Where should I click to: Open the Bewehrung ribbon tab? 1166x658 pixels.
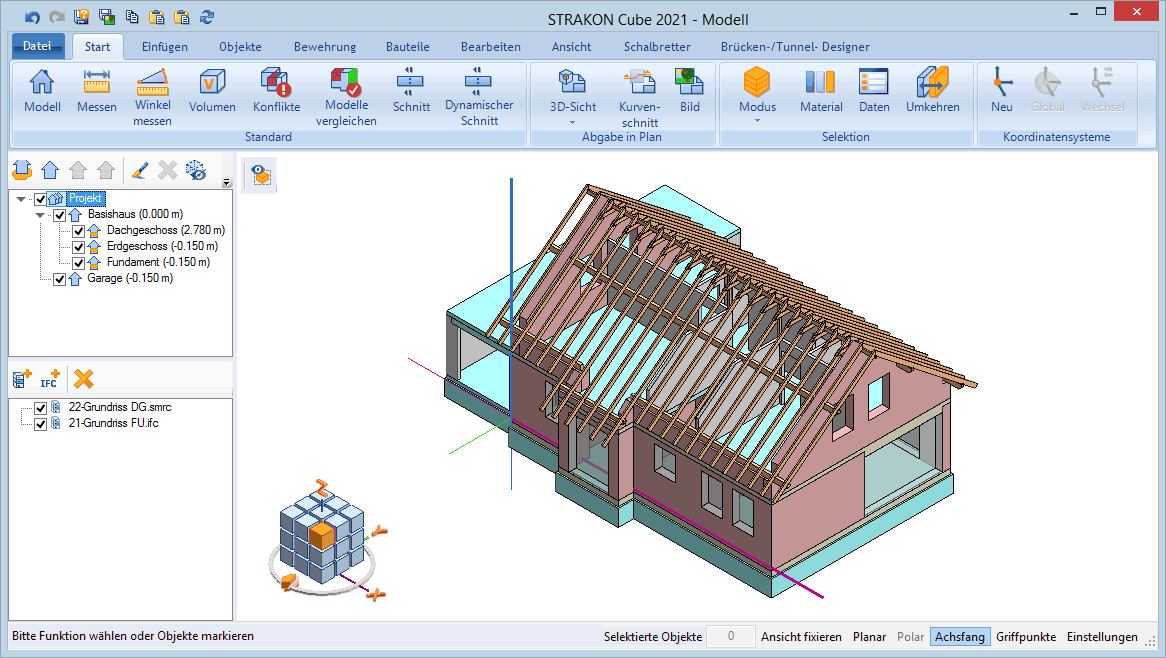click(x=325, y=47)
